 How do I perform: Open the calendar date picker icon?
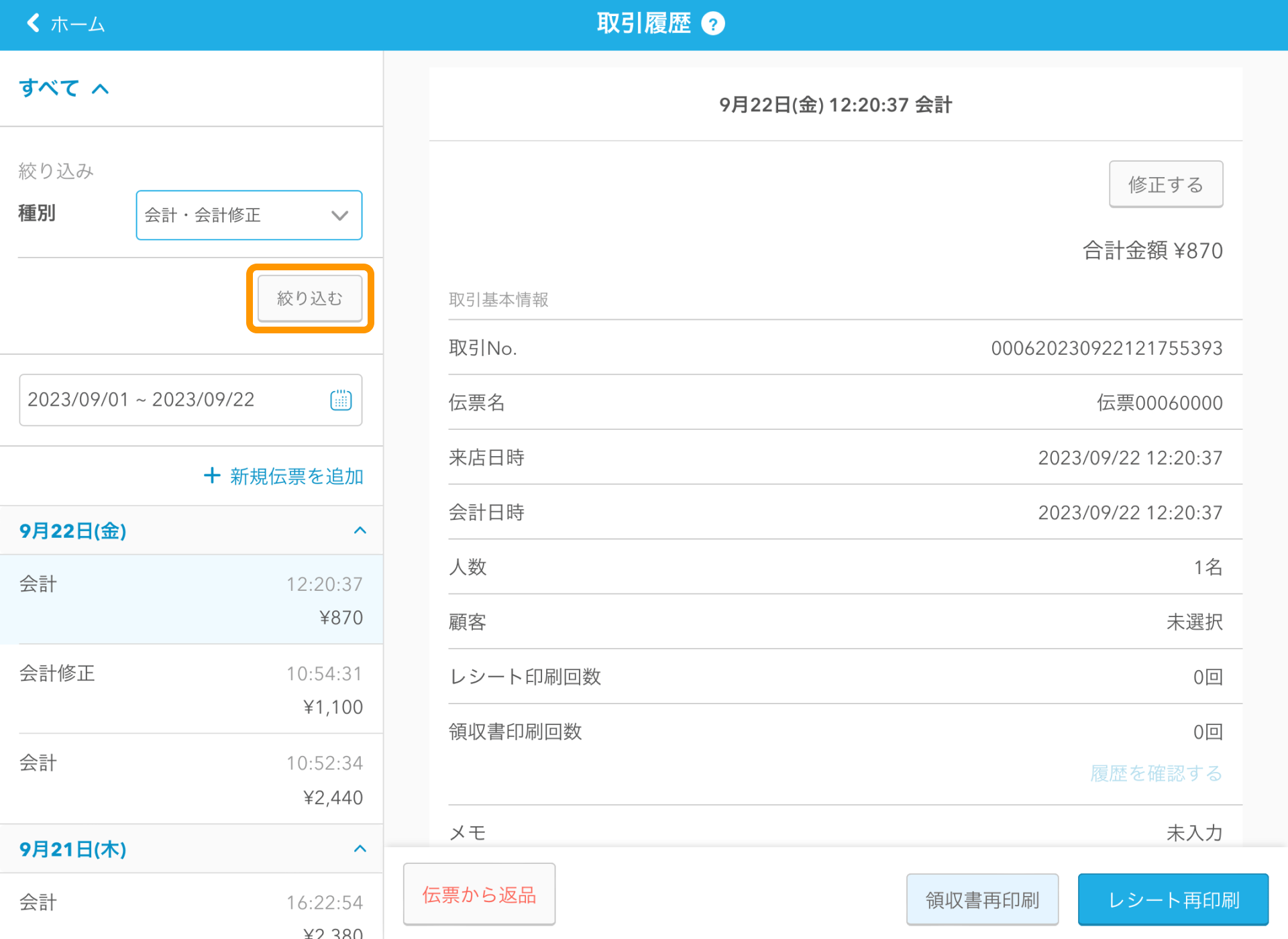point(341,400)
